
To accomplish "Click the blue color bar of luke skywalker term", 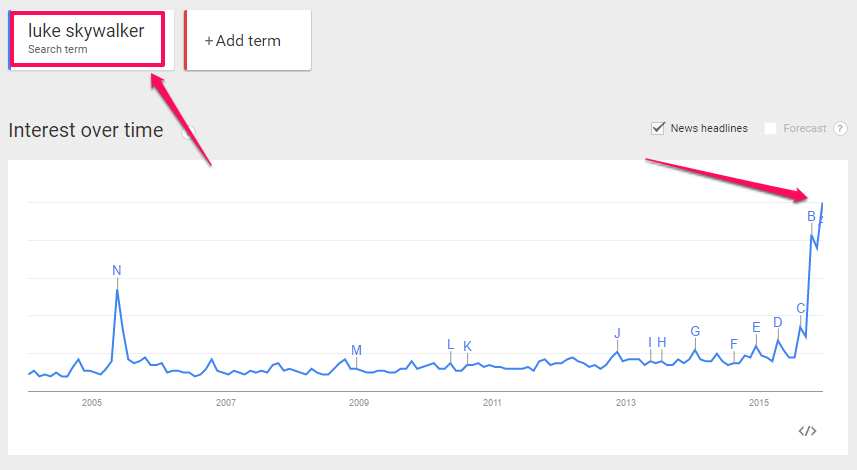I will tap(9, 40).
